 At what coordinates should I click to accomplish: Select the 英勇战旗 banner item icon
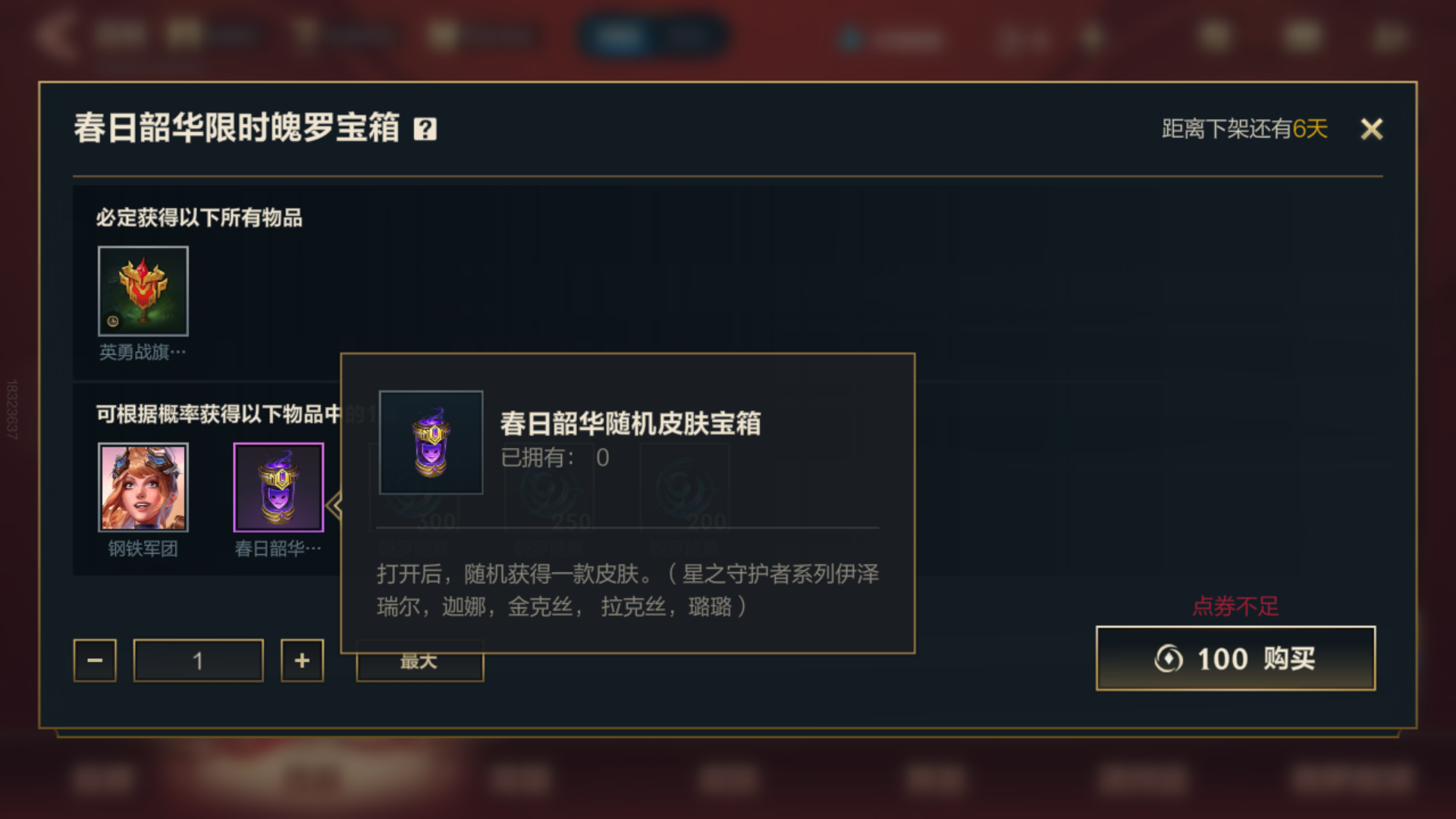pyautogui.click(x=143, y=290)
